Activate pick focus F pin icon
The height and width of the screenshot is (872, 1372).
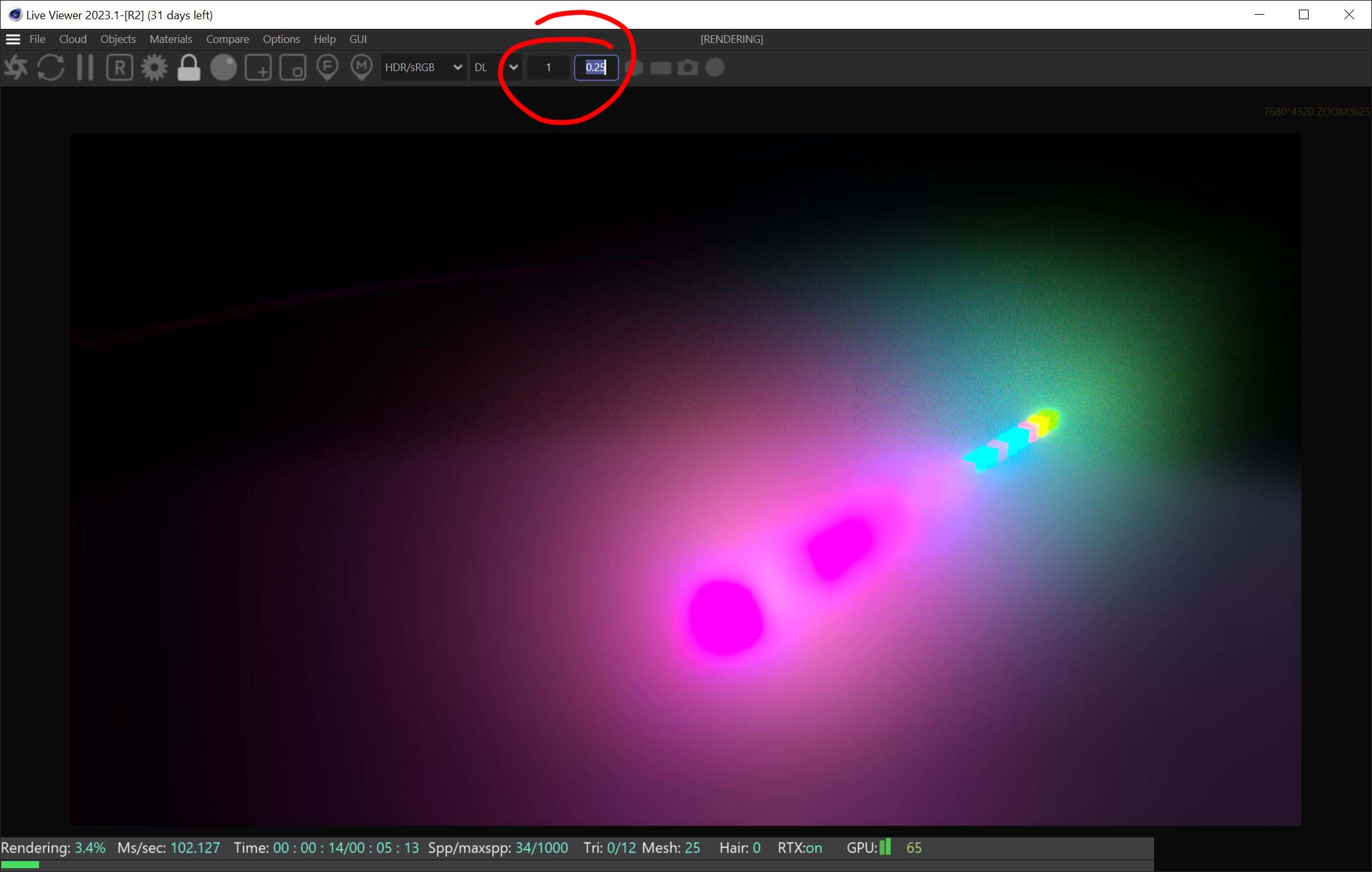click(x=327, y=67)
